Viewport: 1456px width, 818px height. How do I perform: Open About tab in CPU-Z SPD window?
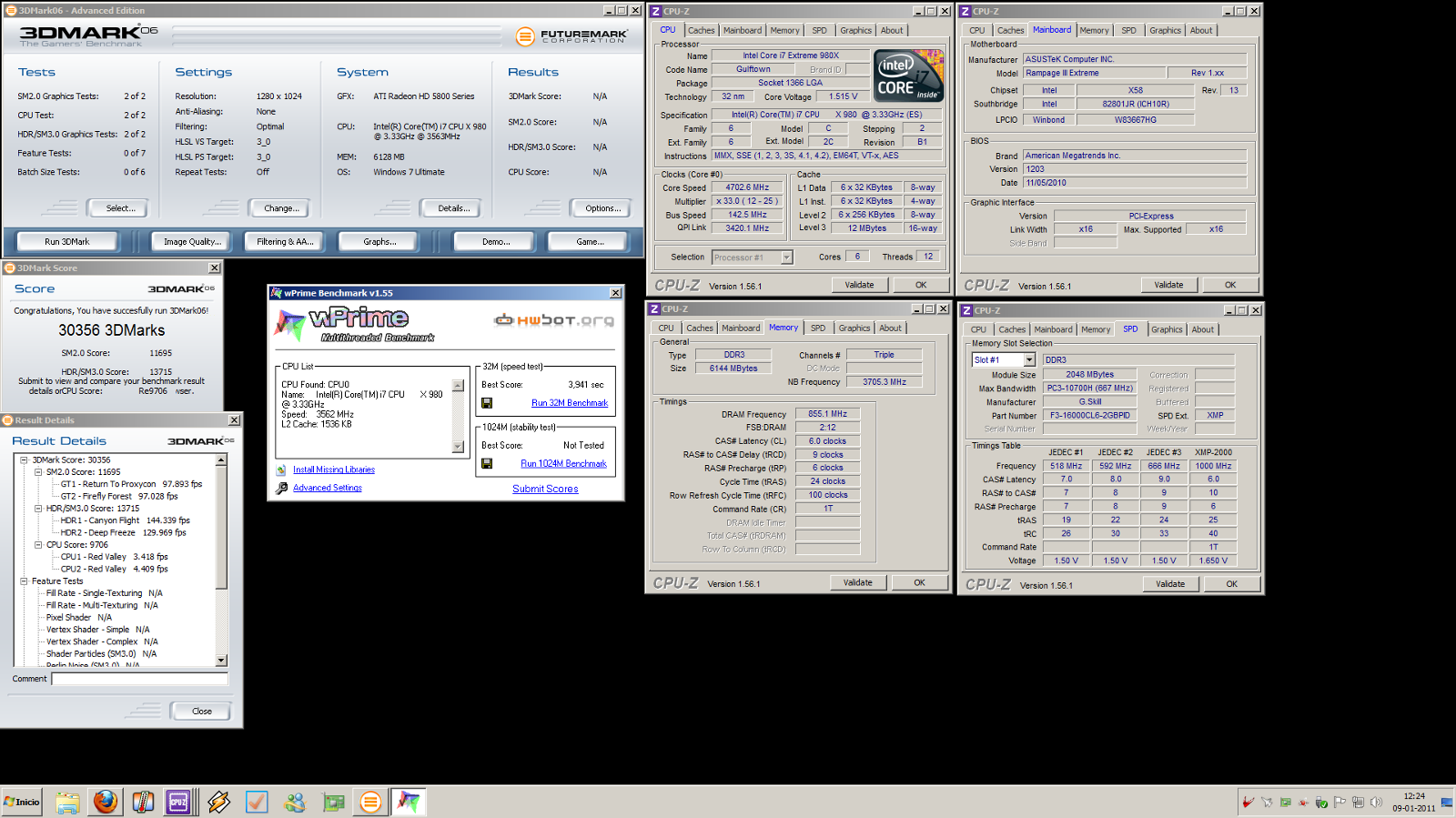pyautogui.click(x=1203, y=329)
